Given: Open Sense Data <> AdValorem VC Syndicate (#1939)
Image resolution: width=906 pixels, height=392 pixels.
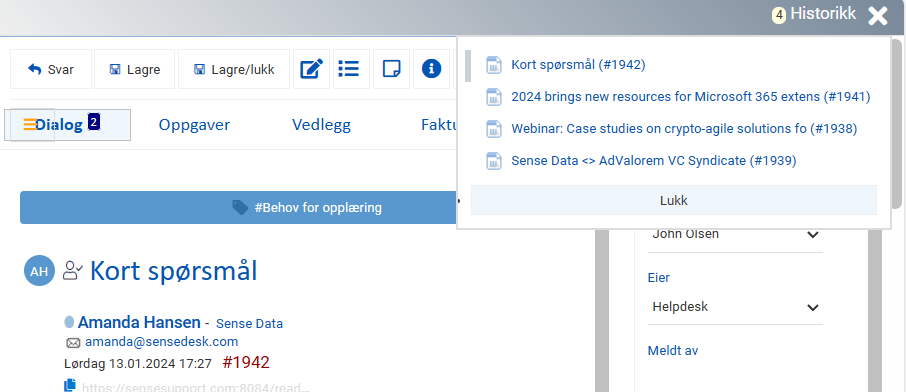Looking at the screenshot, I should tap(653, 161).
